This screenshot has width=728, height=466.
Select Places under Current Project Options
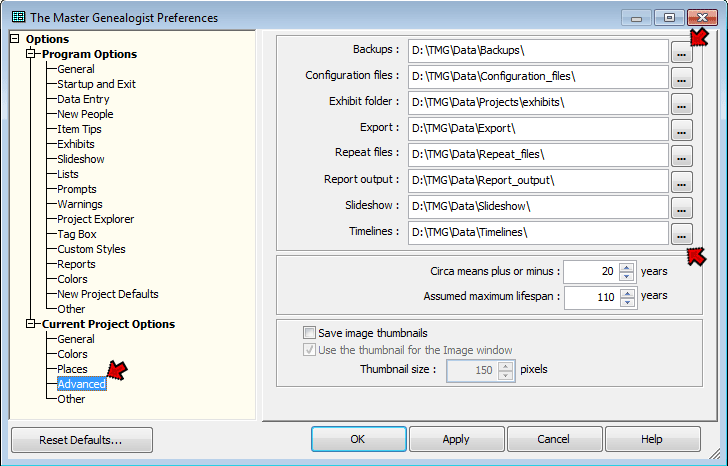(72, 369)
